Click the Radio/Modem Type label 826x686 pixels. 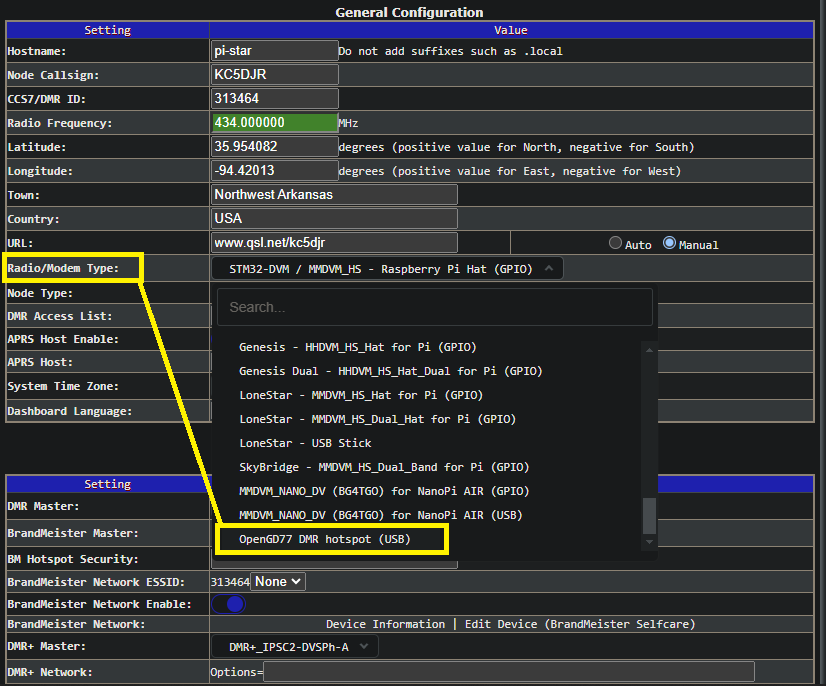click(x=63, y=268)
